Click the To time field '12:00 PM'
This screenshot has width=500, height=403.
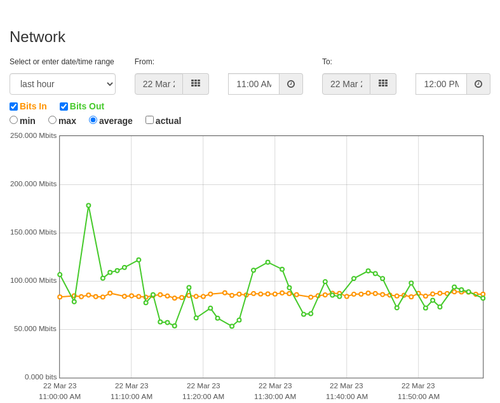pyautogui.click(x=441, y=84)
